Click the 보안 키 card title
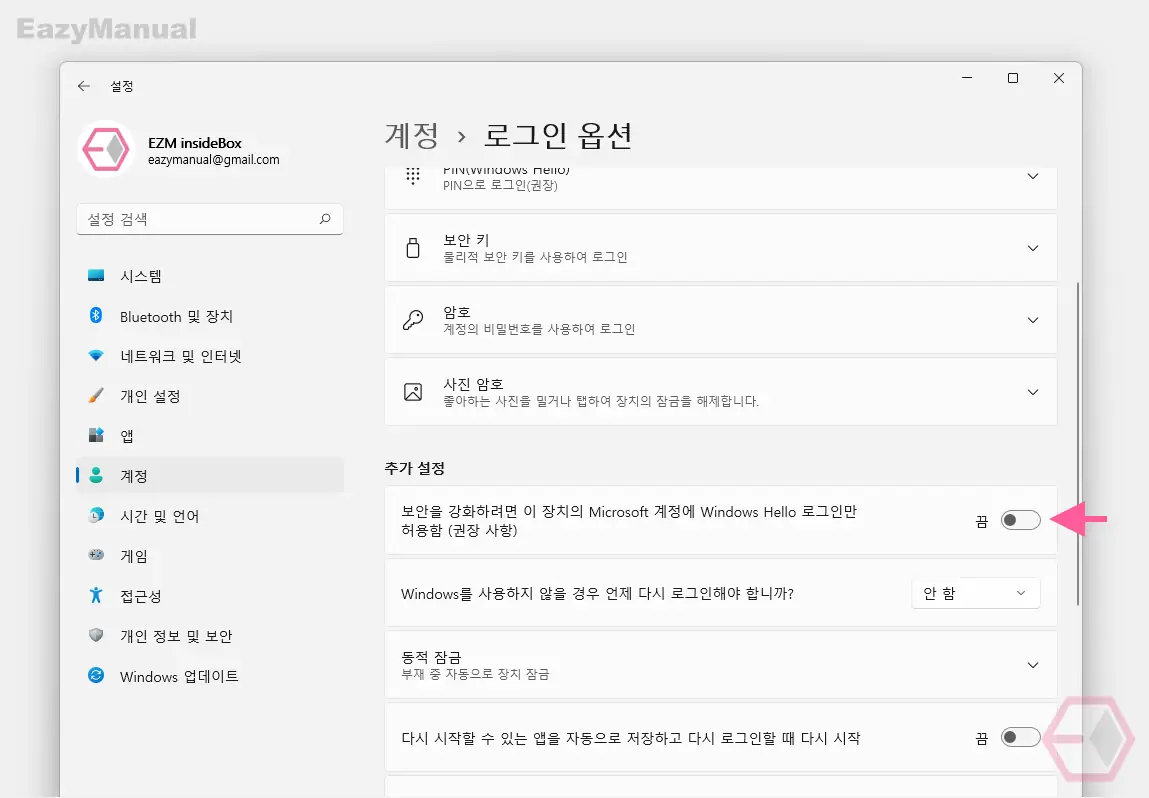This screenshot has height=798, width=1149. pyautogui.click(x=466, y=240)
